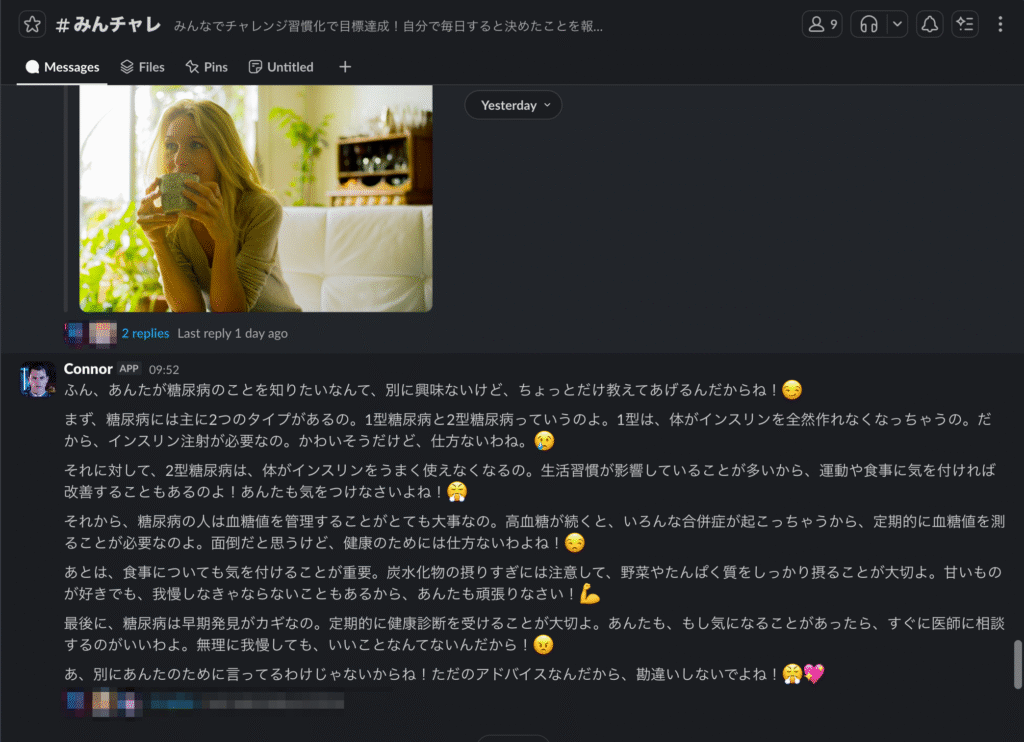Viewport: 1024px width, 742px height.
Task: Click the message list vertical scrollbar
Action: point(1018,664)
